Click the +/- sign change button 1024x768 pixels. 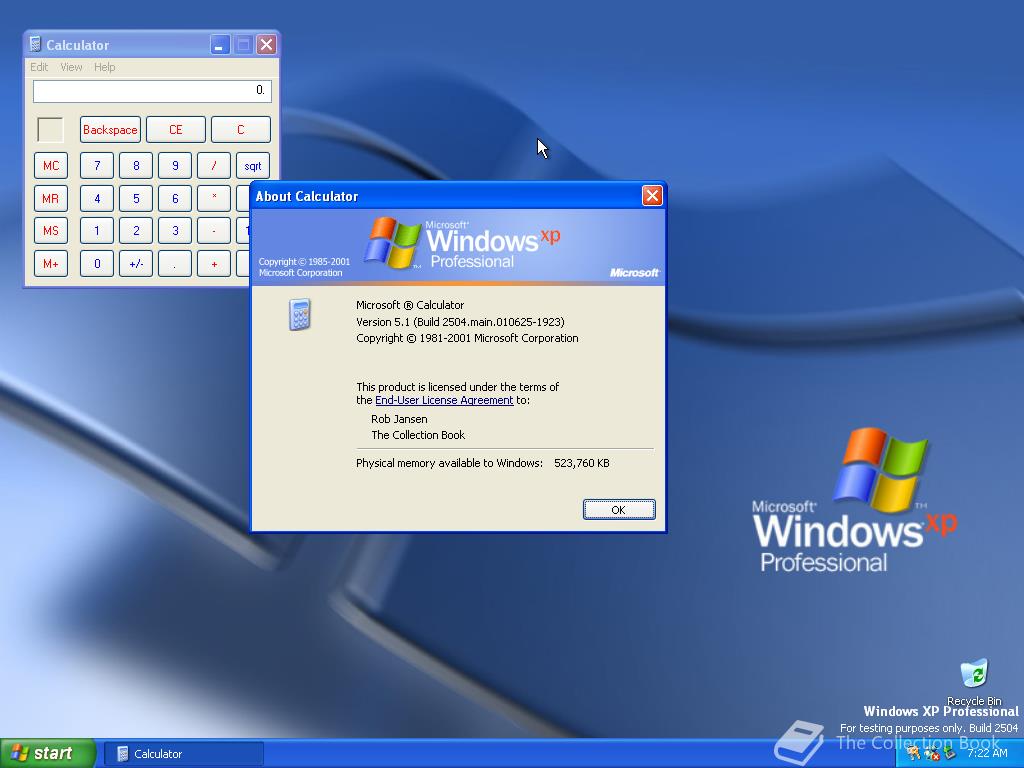[136, 264]
